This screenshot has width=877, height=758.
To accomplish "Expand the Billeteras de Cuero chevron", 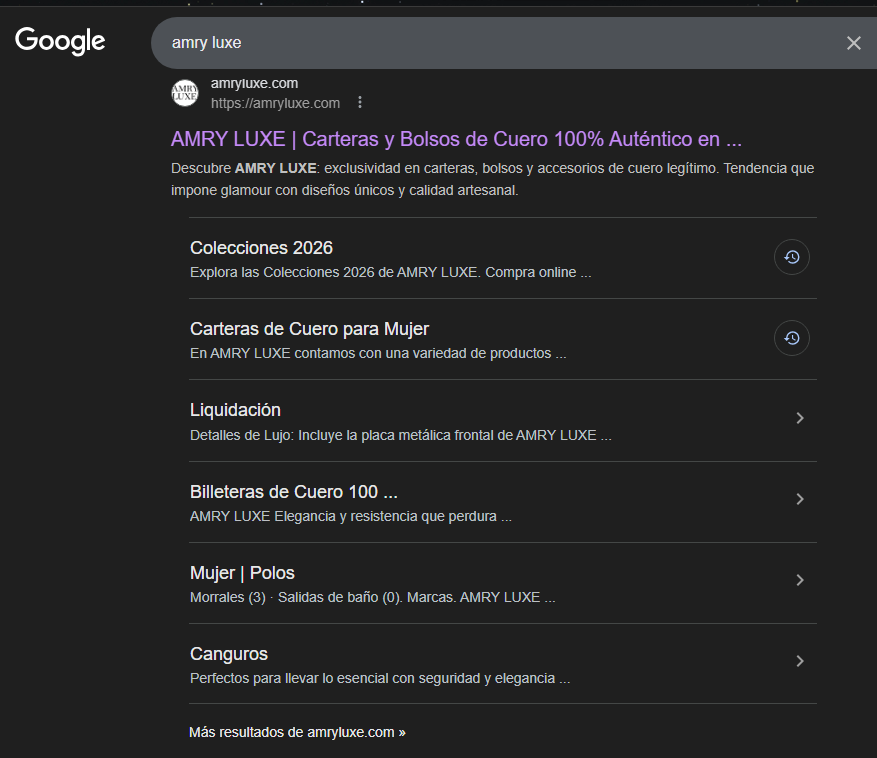I will [799, 499].
